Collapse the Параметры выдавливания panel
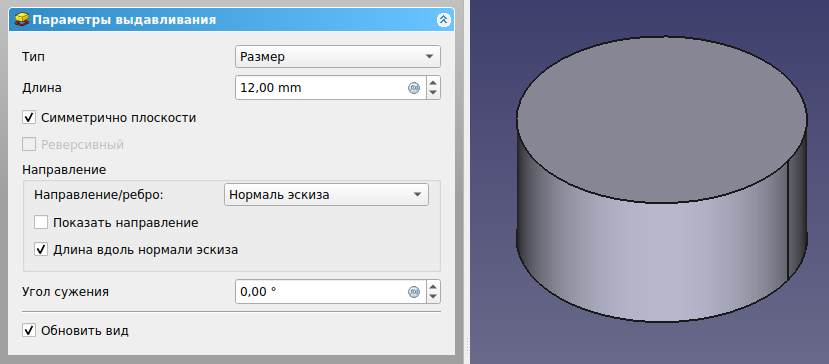 click(x=443, y=20)
